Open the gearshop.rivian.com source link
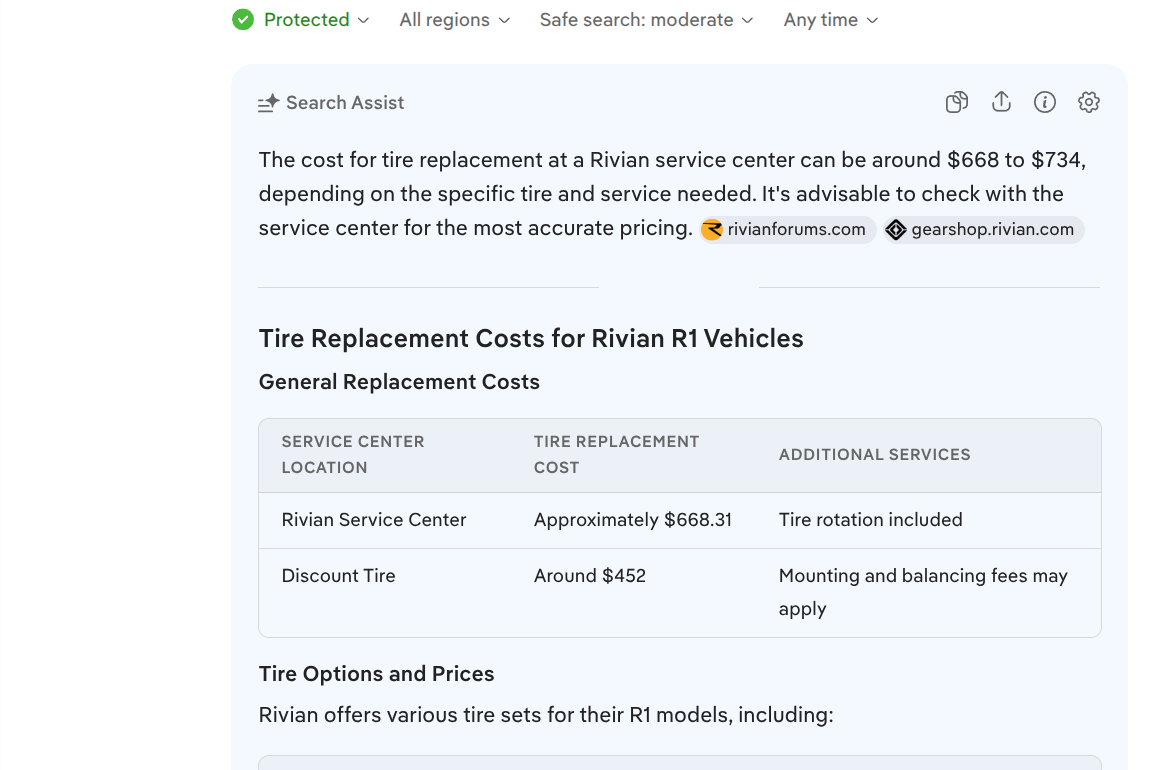Screen dimensions: 1170x770 (x=992, y=230)
